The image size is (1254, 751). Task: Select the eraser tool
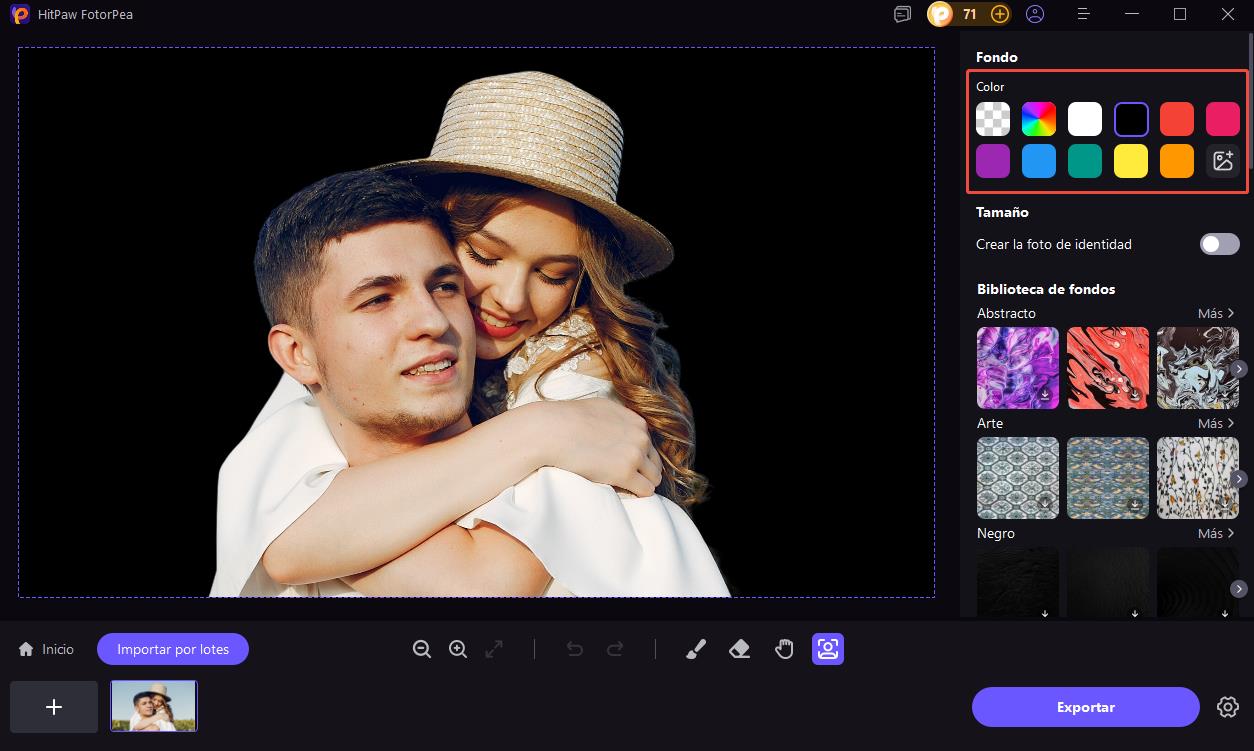[x=740, y=650]
